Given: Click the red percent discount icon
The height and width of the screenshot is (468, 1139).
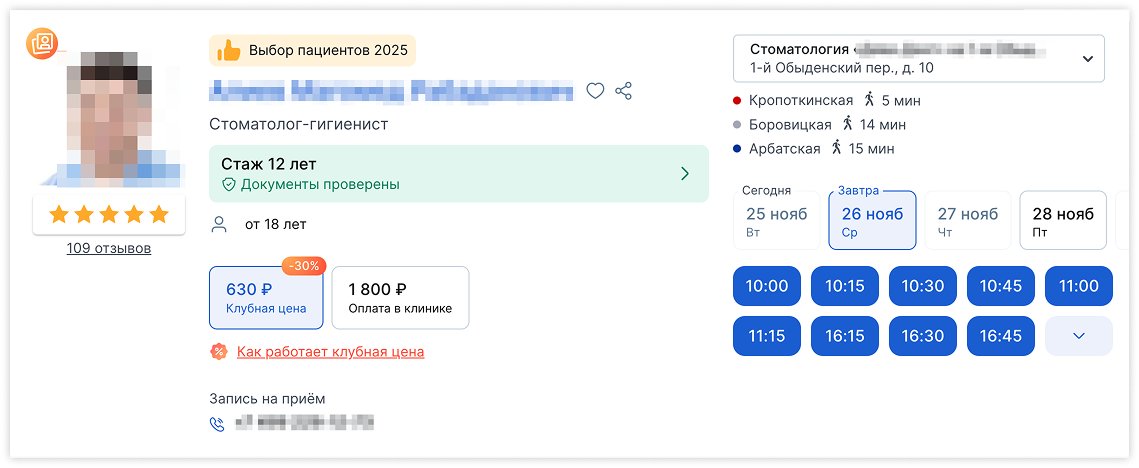Looking at the screenshot, I should pyautogui.click(x=218, y=351).
